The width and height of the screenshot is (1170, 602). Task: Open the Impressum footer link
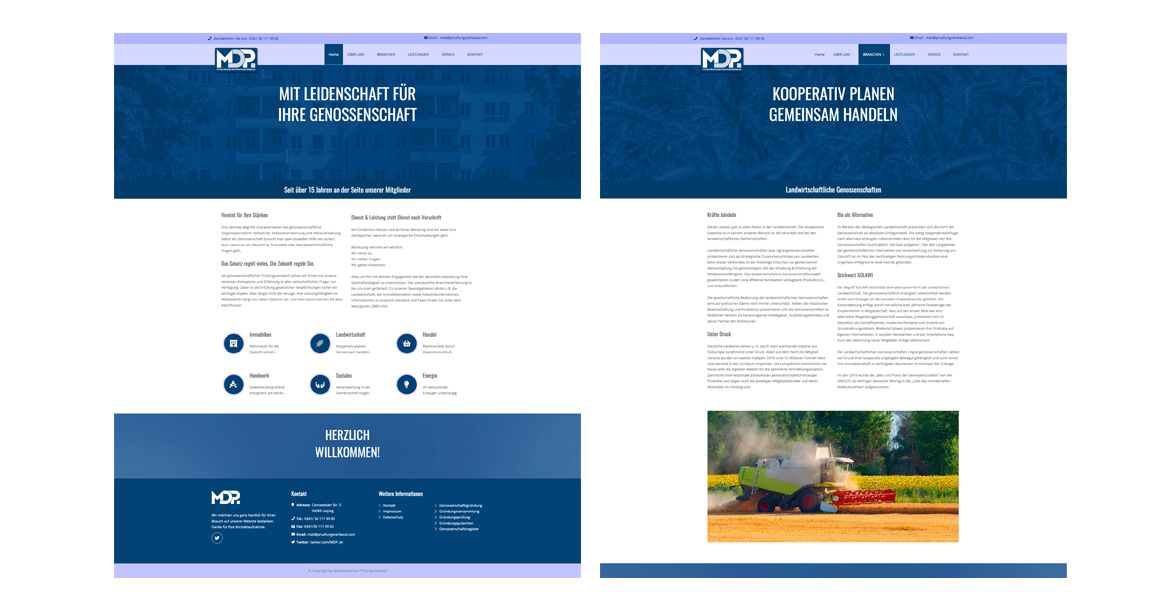coord(392,511)
